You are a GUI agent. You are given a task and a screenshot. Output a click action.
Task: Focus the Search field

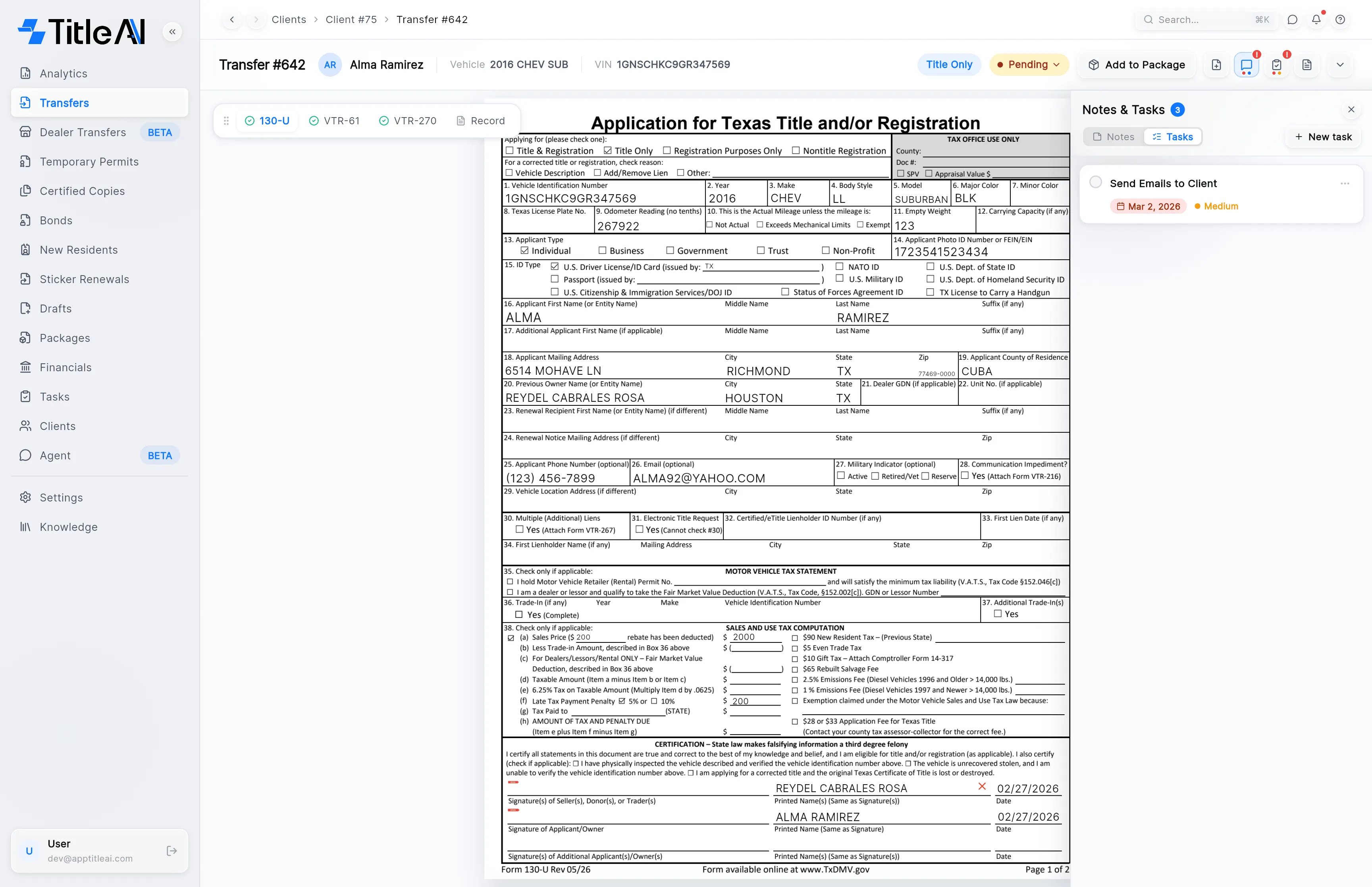1206,19
